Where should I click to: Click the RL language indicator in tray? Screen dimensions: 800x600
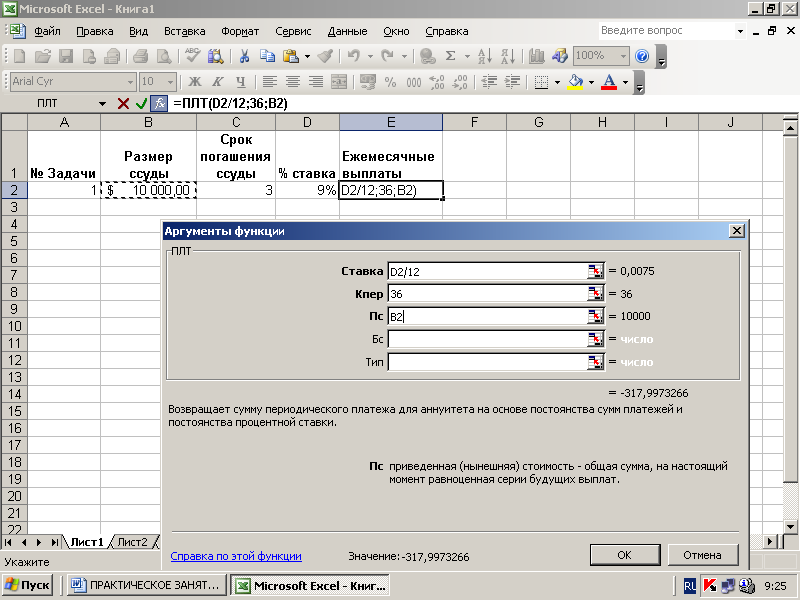(689, 586)
